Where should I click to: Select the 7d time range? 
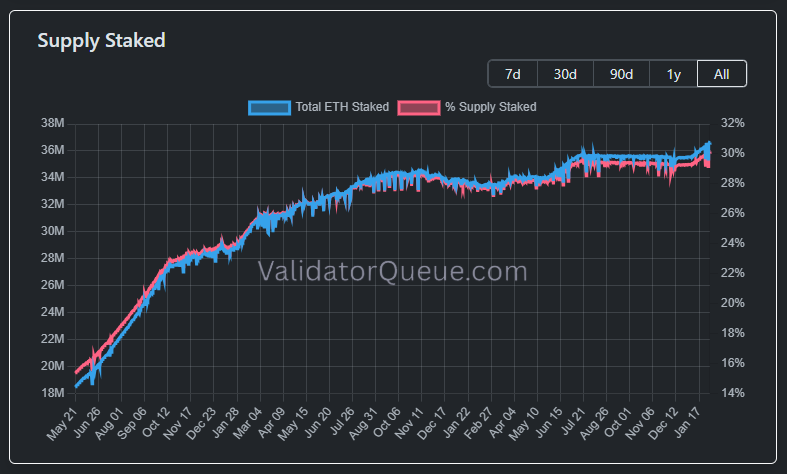[x=513, y=74]
